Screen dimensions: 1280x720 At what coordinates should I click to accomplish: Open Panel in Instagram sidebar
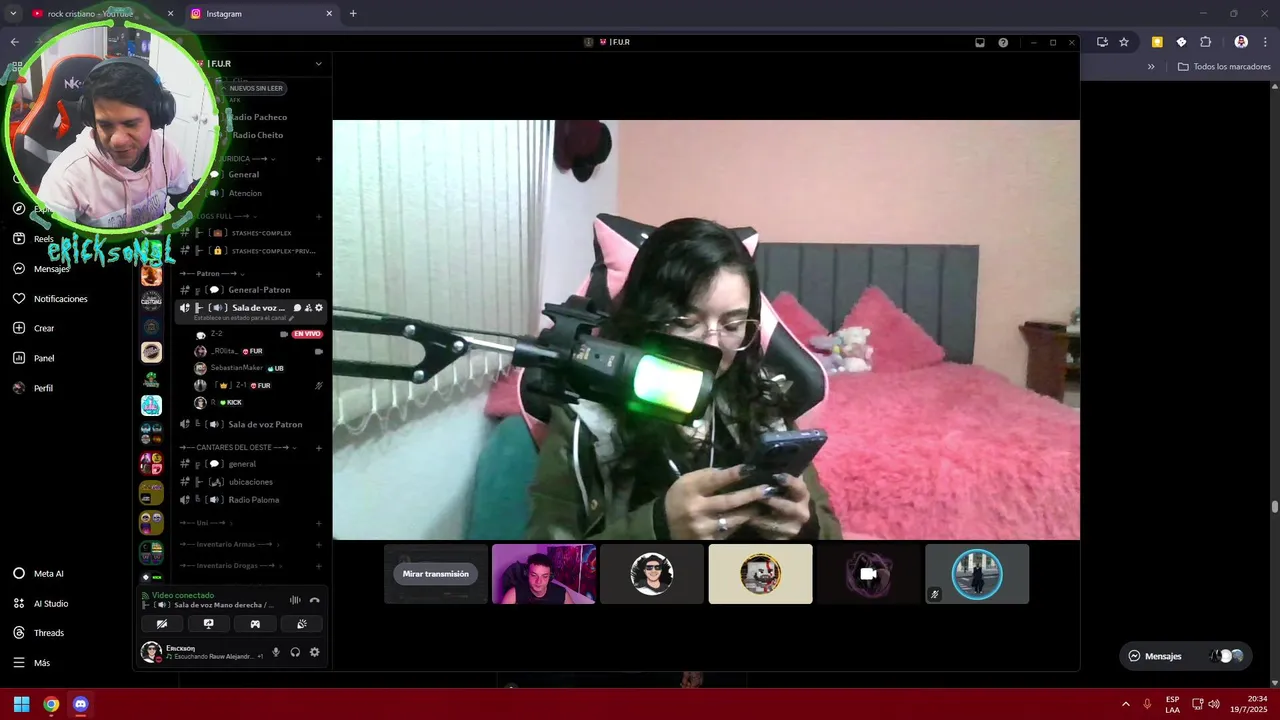(33, 358)
